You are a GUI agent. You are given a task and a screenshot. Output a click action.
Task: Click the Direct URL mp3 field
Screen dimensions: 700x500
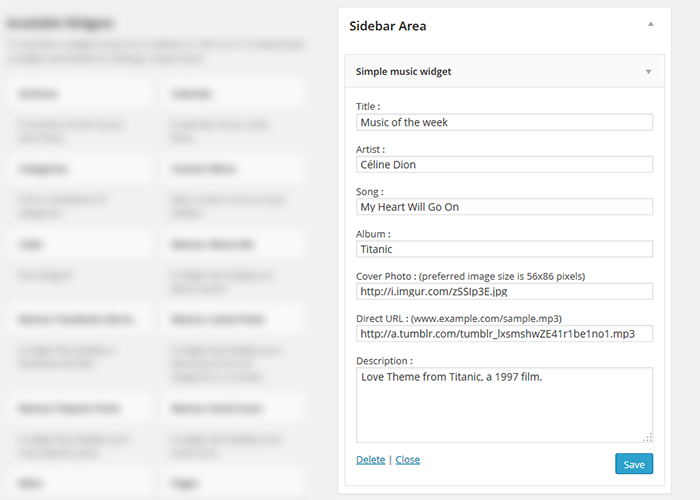504,333
